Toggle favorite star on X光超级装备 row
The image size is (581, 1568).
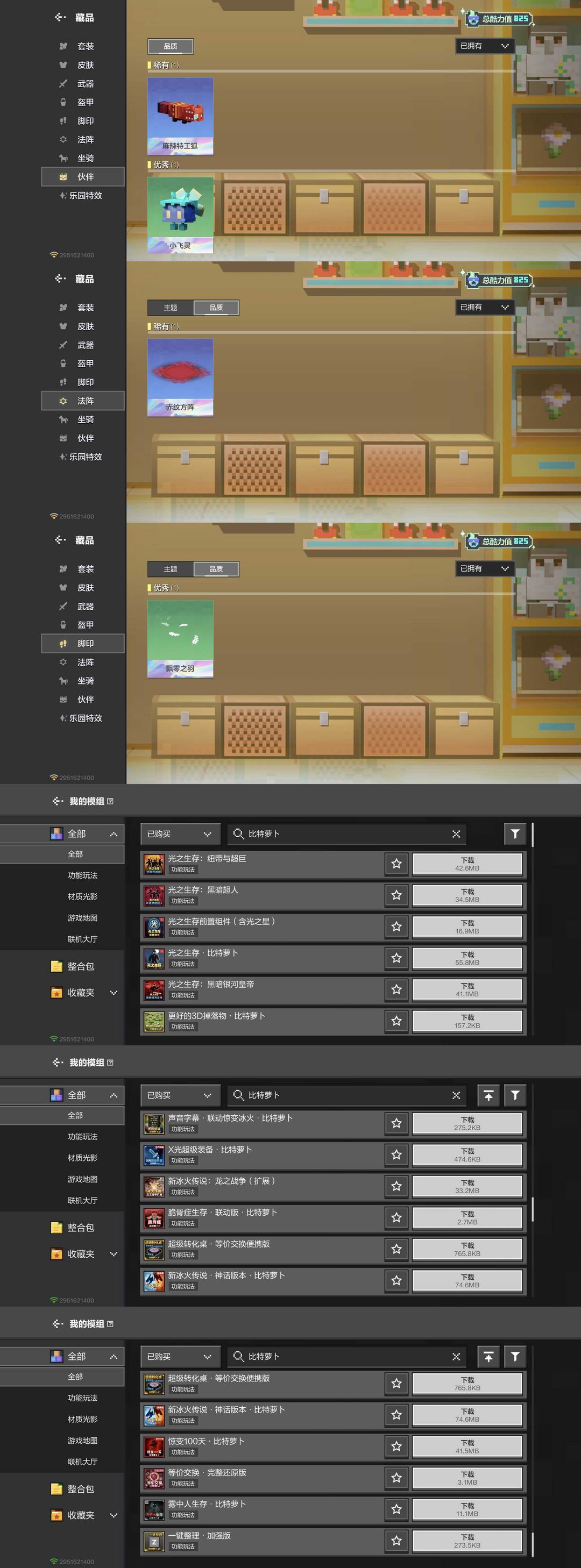[x=396, y=1154]
